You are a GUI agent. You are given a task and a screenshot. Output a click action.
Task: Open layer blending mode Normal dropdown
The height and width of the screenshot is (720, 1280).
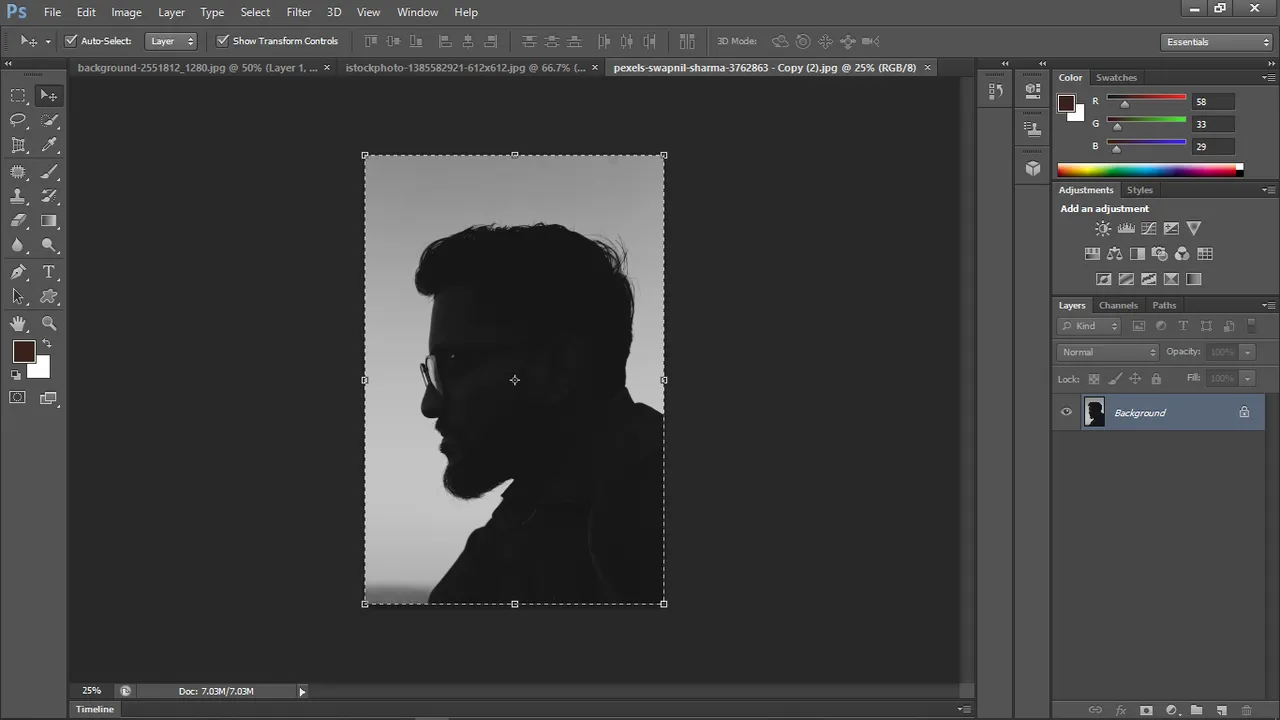tap(1108, 352)
